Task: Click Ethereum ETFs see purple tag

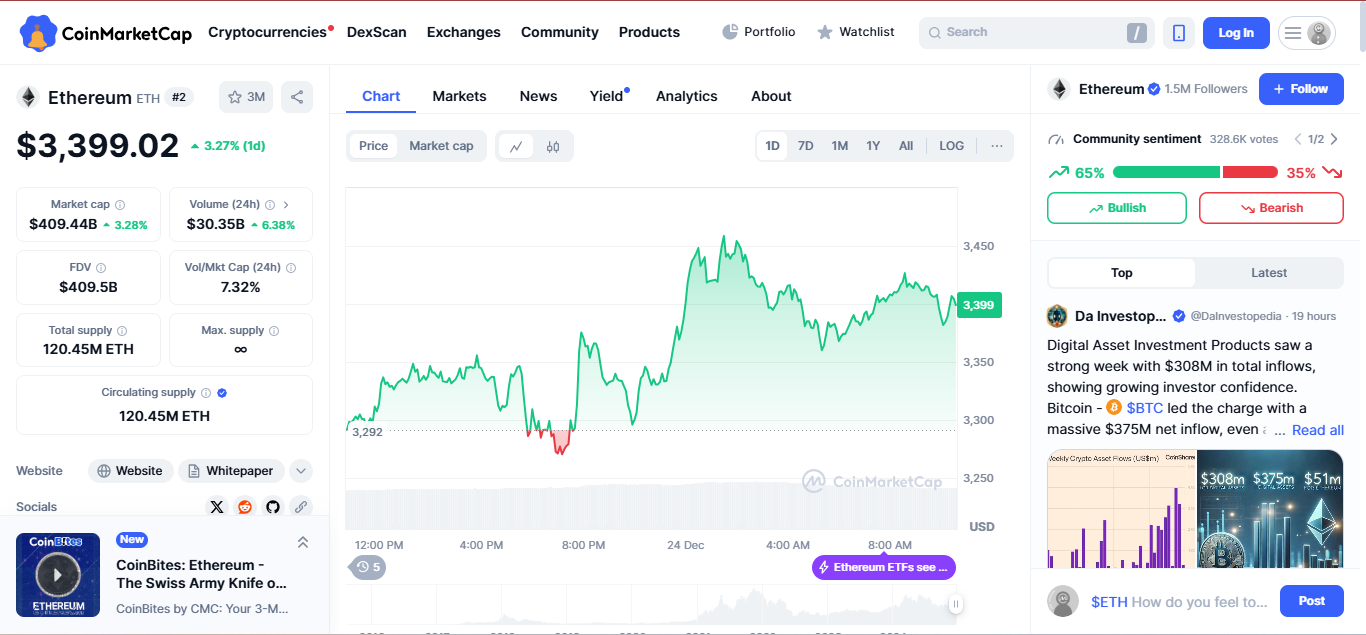Action: (x=884, y=567)
